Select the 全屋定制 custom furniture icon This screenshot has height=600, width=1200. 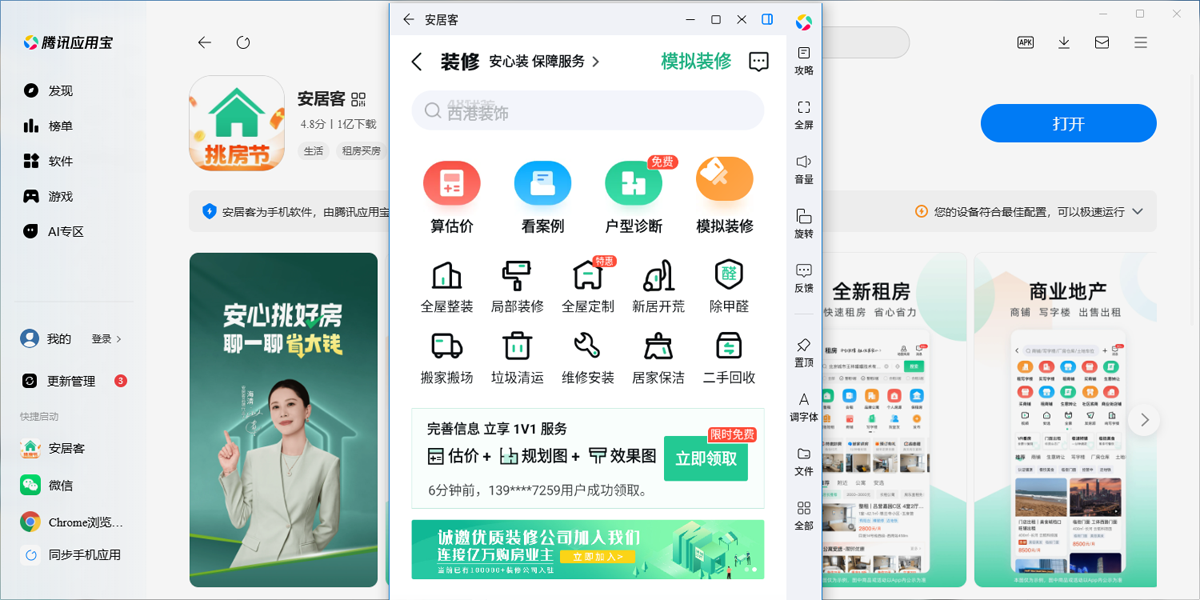[587, 275]
